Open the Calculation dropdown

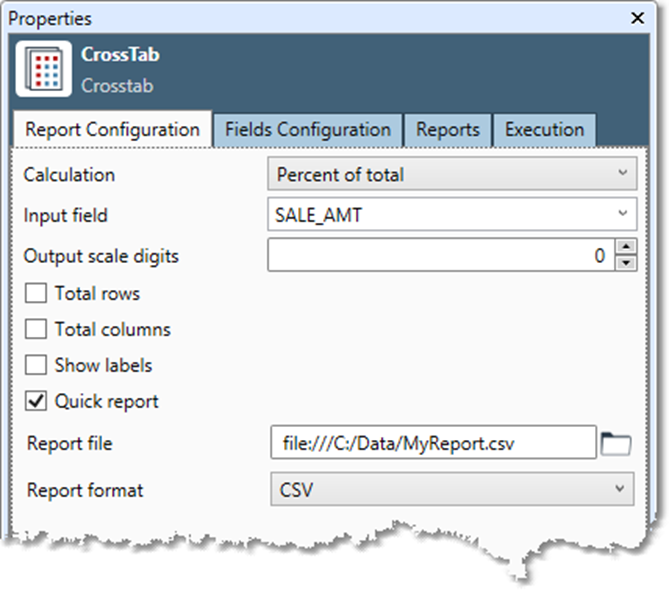click(x=451, y=175)
